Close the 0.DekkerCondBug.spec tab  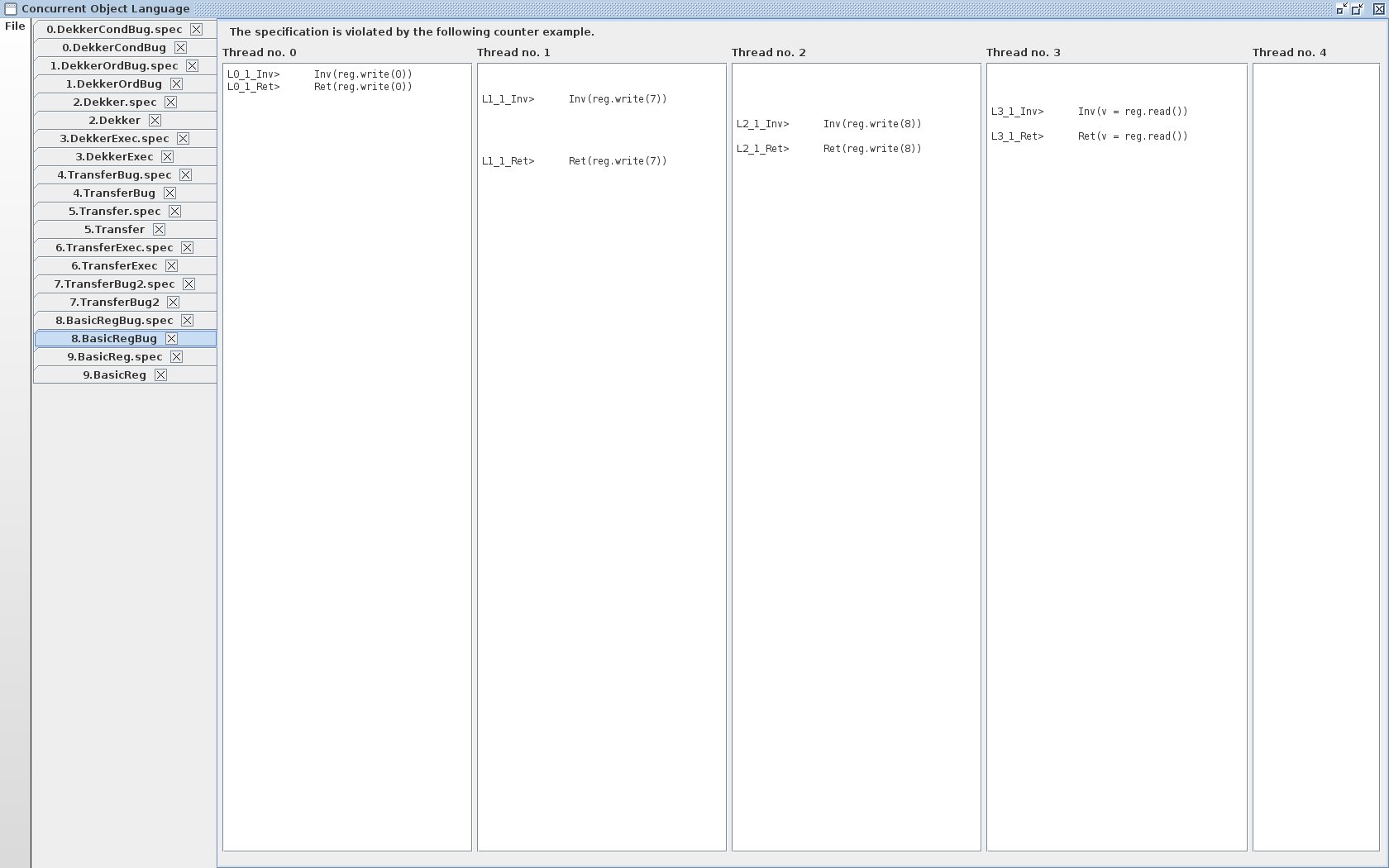click(x=196, y=29)
